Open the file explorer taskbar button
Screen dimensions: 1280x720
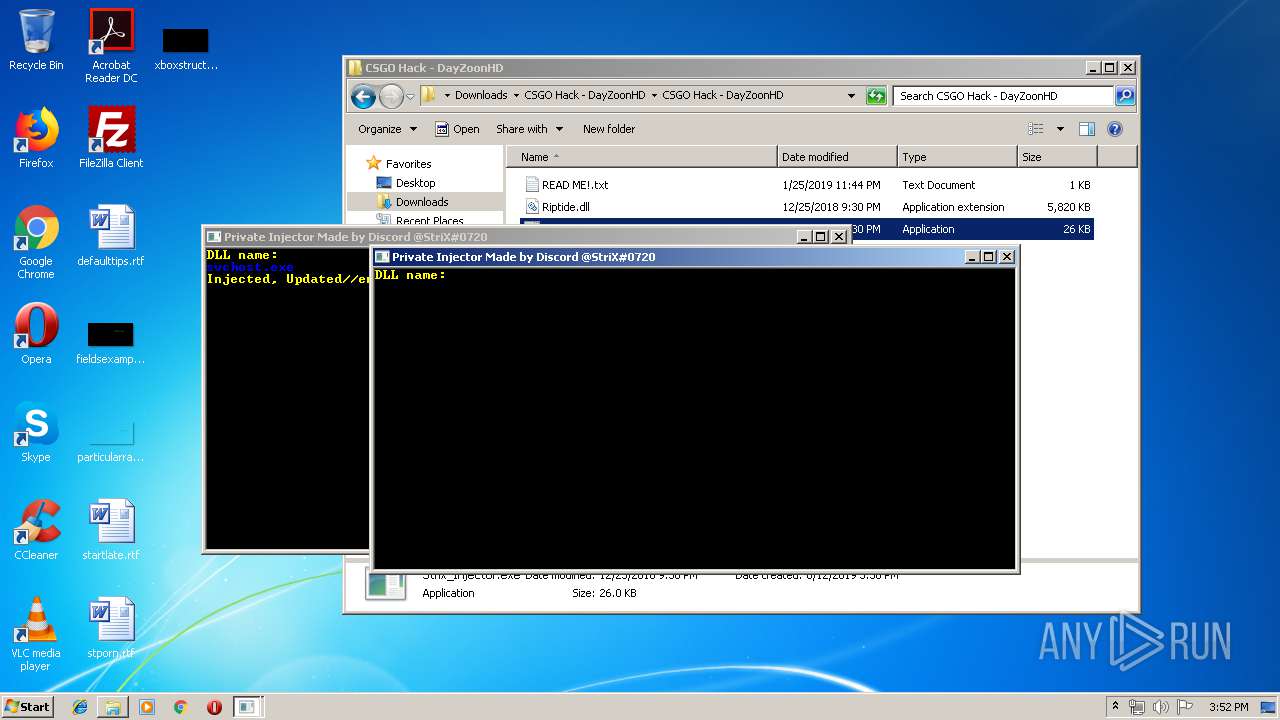point(113,707)
